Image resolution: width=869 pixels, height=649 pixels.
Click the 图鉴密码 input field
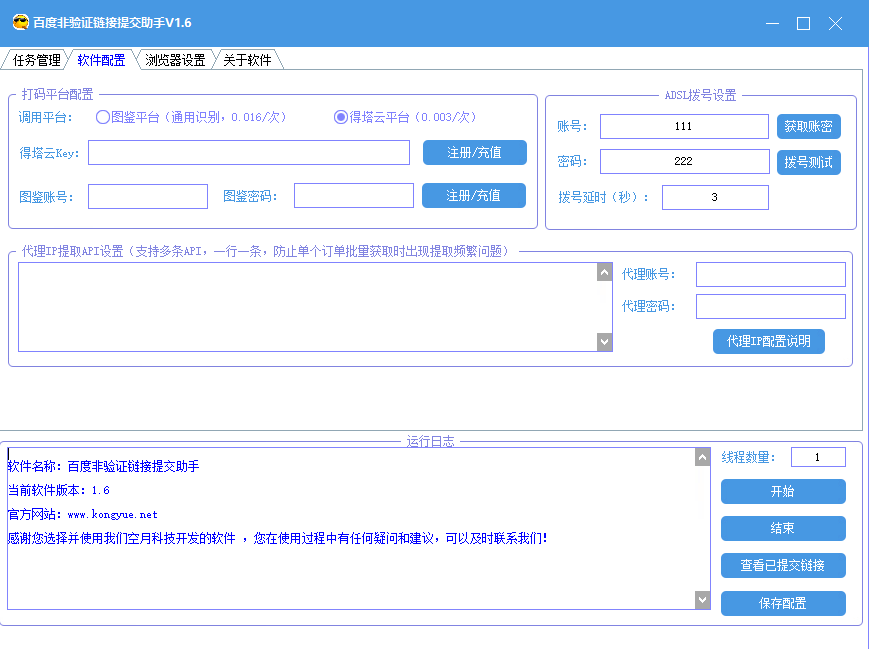[354, 196]
